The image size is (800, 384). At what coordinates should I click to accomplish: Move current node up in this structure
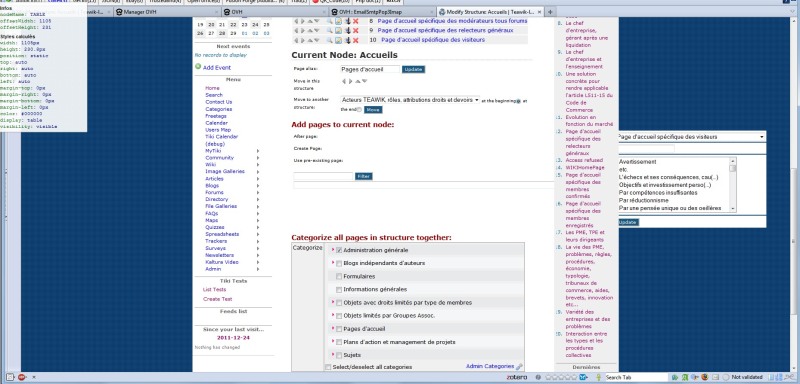358,81
